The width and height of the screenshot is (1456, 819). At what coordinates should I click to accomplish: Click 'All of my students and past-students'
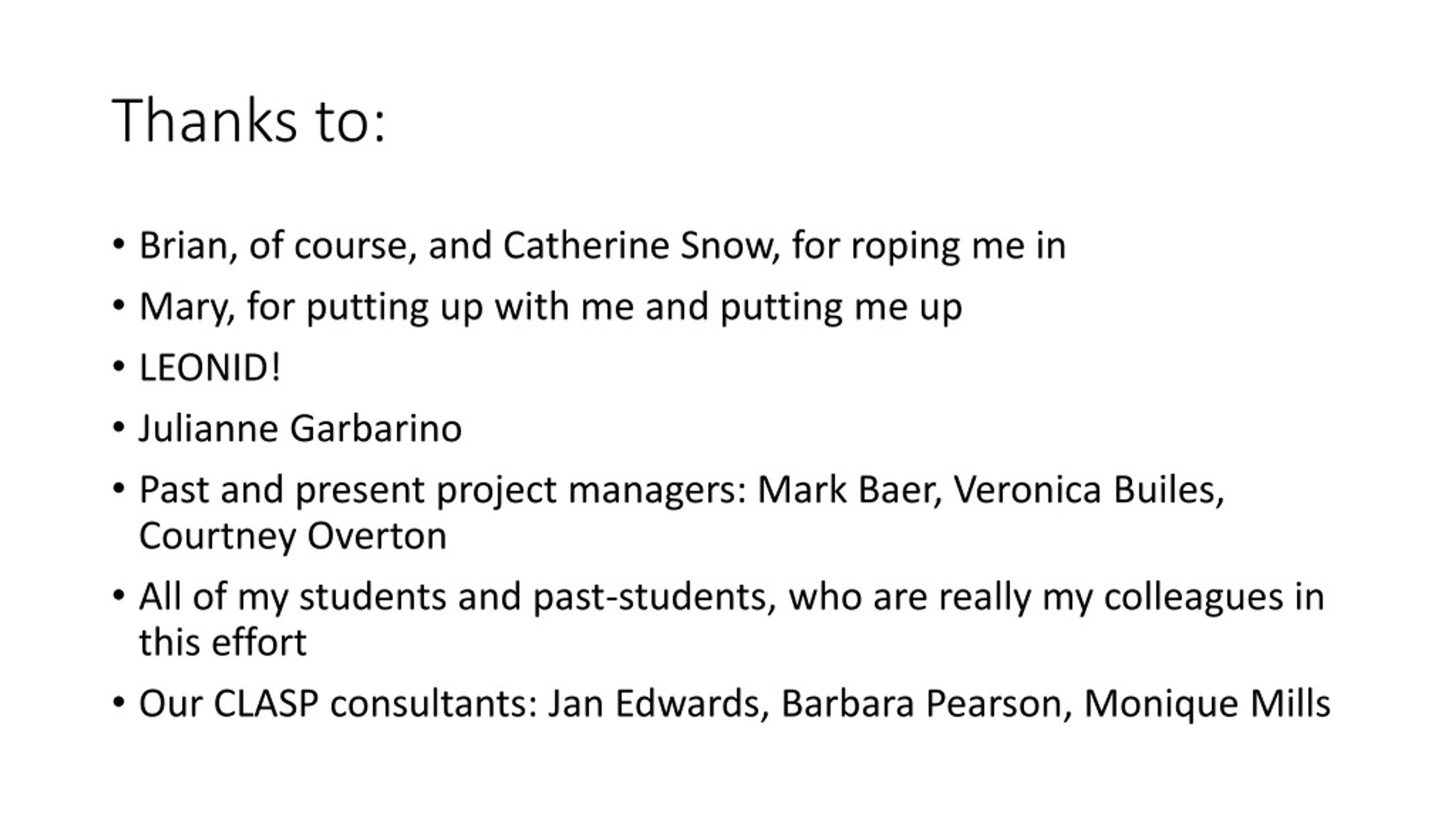[457, 598]
